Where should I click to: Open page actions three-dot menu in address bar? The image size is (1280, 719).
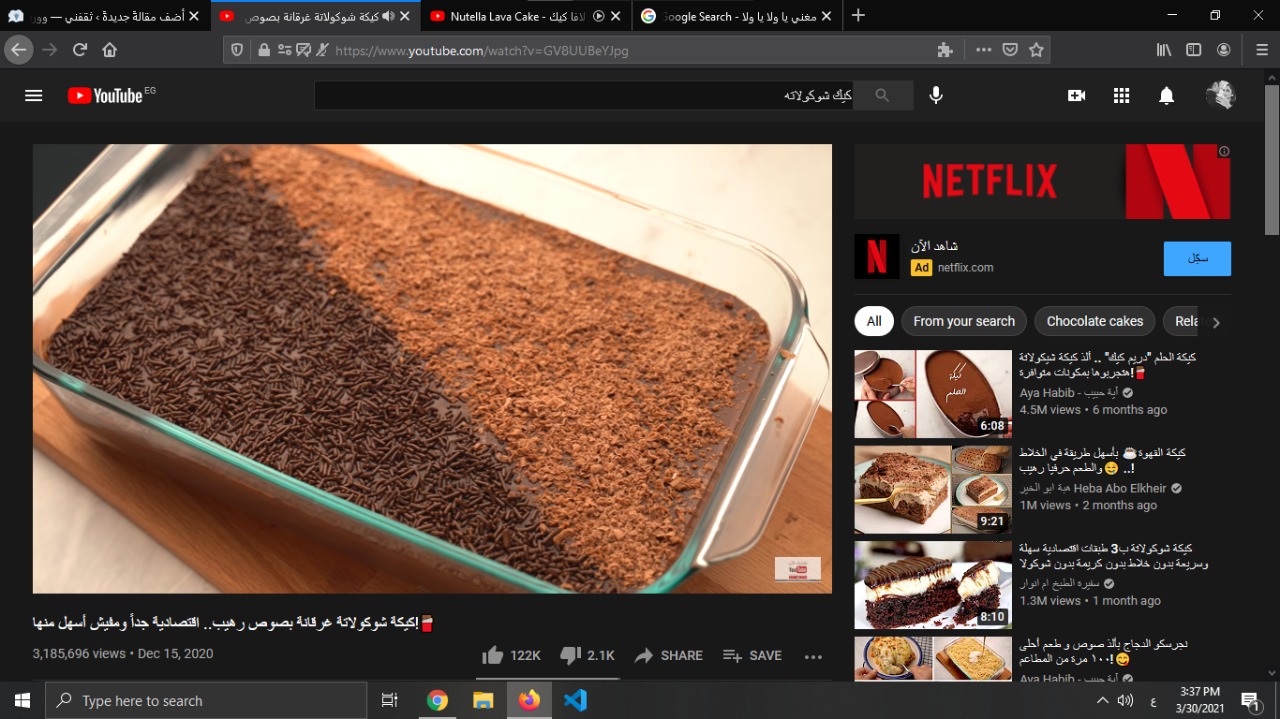[x=984, y=50]
